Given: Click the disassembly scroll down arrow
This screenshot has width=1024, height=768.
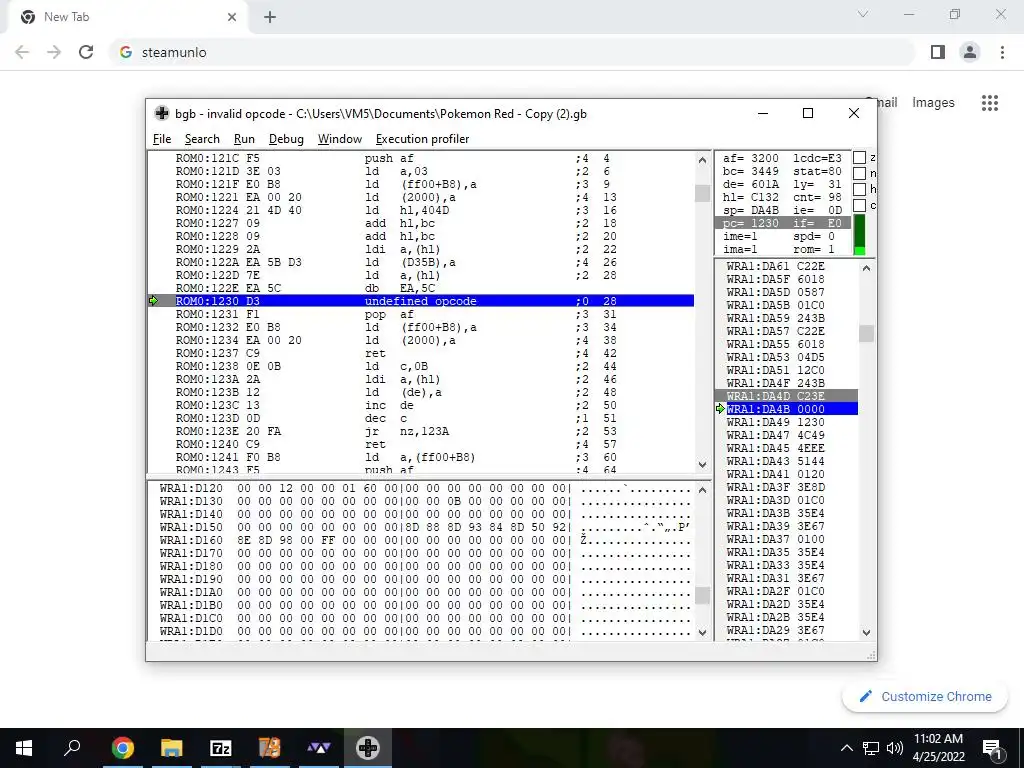Looking at the screenshot, I should [x=703, y=464].
